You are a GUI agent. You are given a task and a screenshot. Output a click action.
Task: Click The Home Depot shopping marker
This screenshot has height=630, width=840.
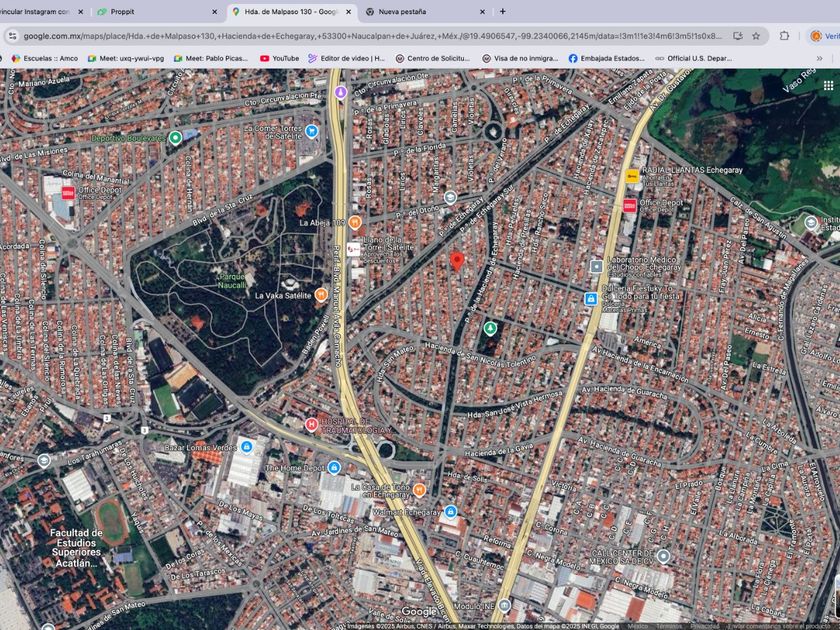335,467
